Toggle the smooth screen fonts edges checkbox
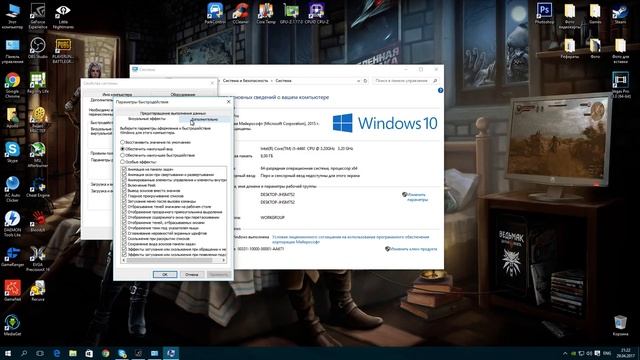 pos(124,233)
